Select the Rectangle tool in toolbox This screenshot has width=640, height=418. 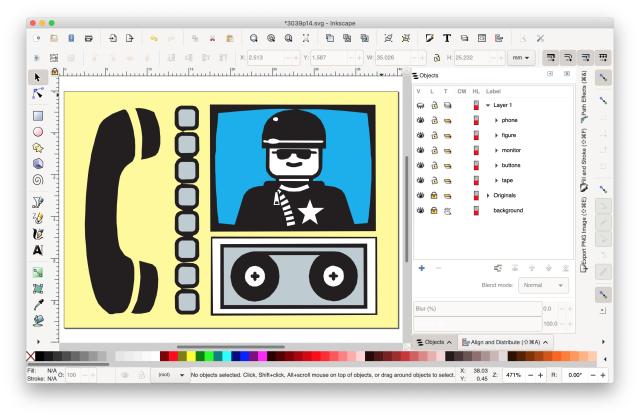[38, 117]
